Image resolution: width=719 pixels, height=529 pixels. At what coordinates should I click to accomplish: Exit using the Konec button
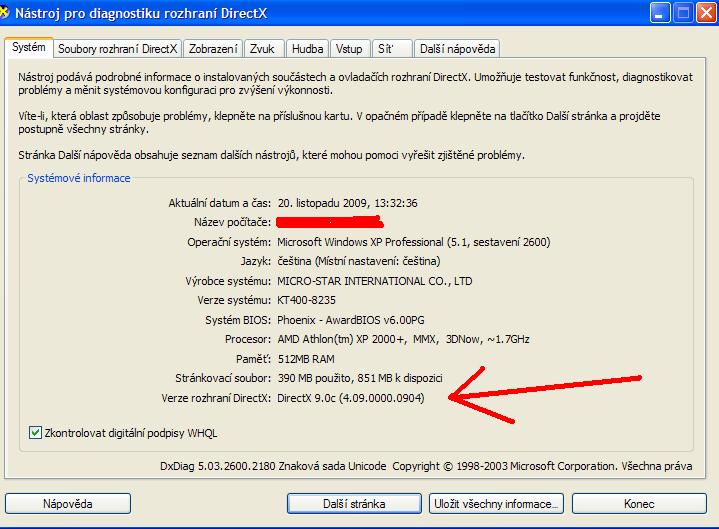tap(639, 503)
